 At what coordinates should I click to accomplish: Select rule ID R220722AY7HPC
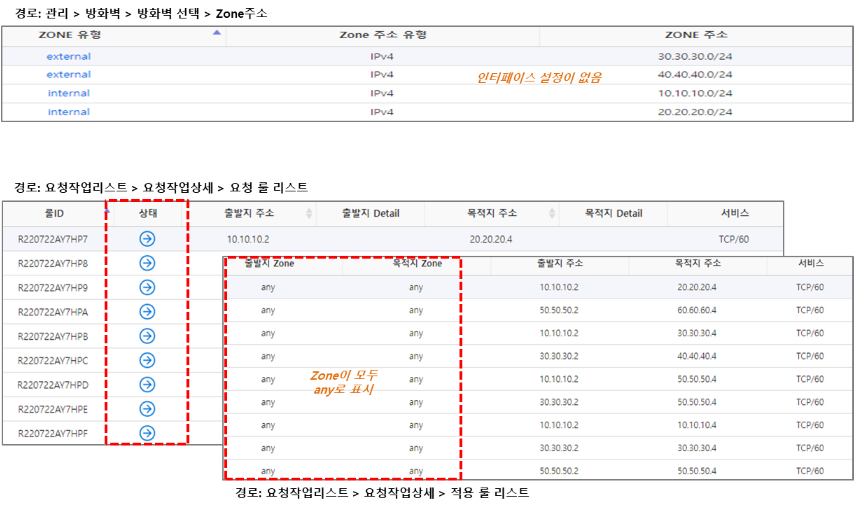[x=53, y=361]
